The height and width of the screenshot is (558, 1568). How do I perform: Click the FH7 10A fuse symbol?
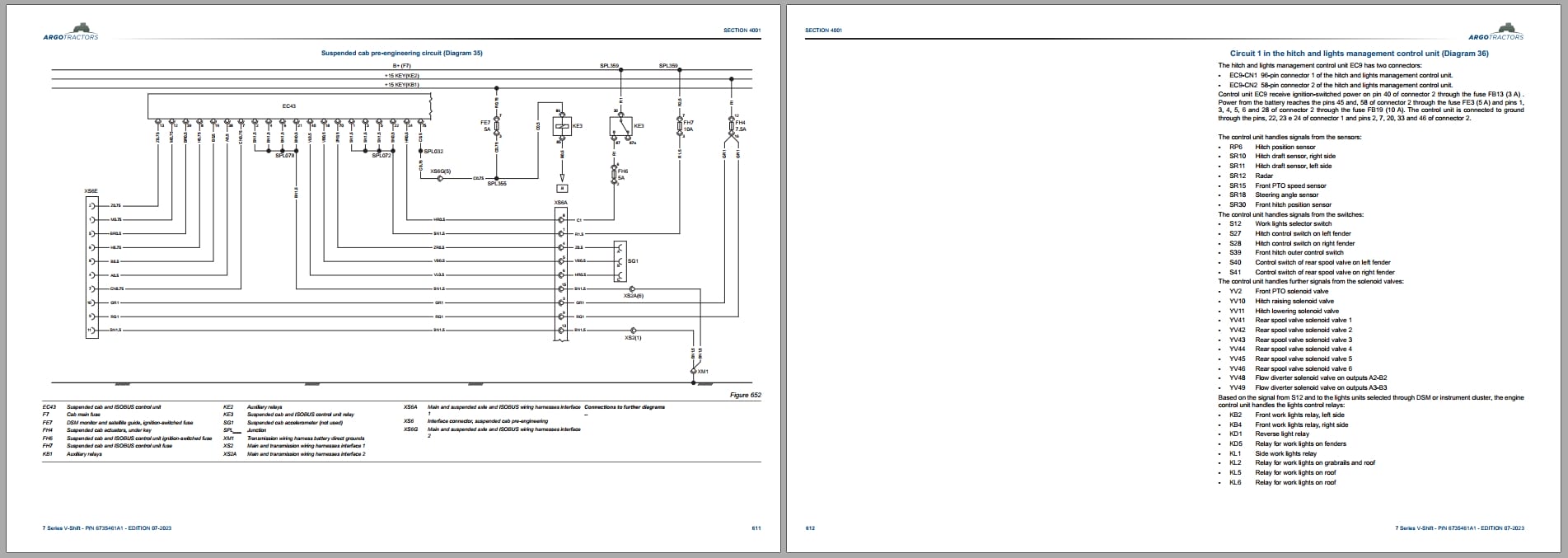pyautogui.click(x=680, y=126)
